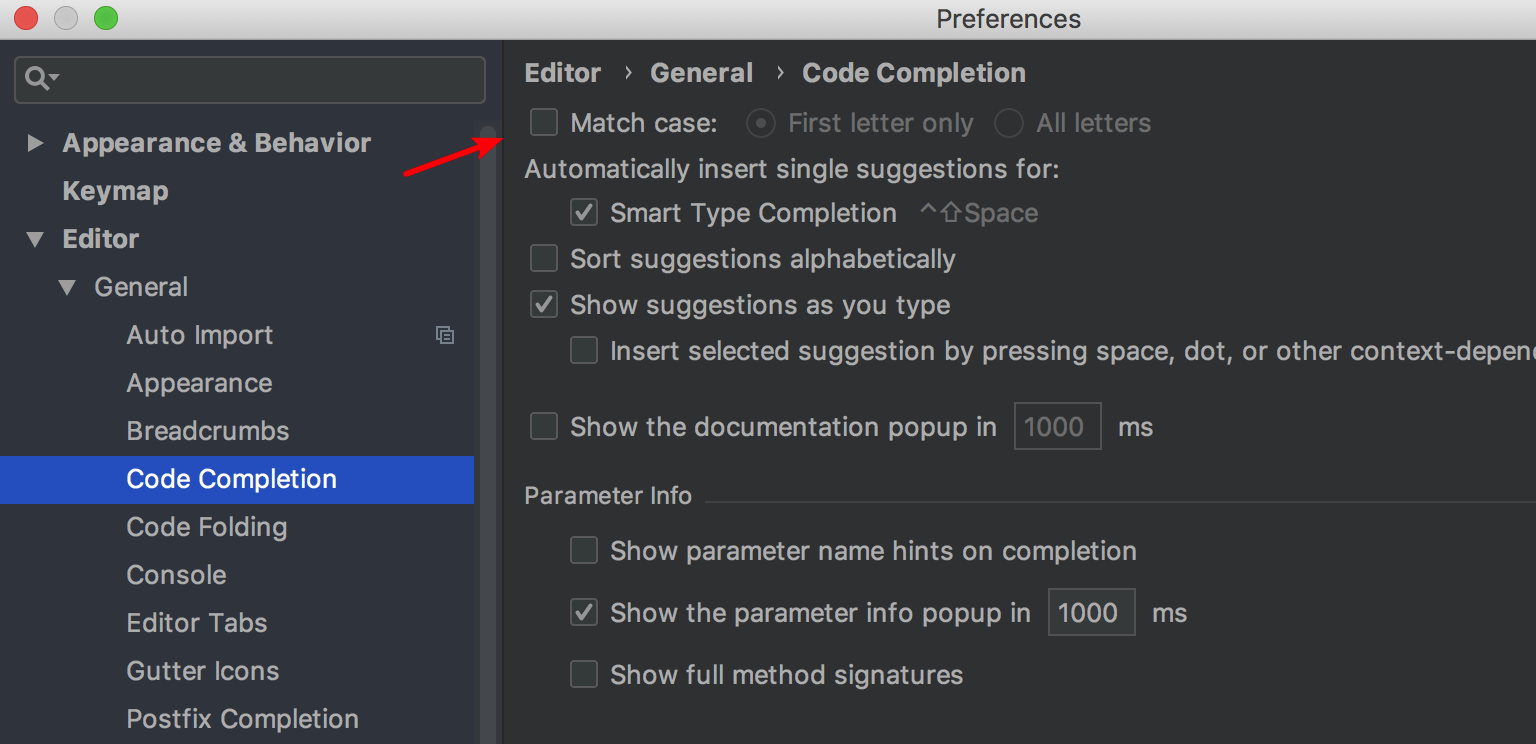
Task: Click the search magnifier icon in settings
Action: pos(38,79)
